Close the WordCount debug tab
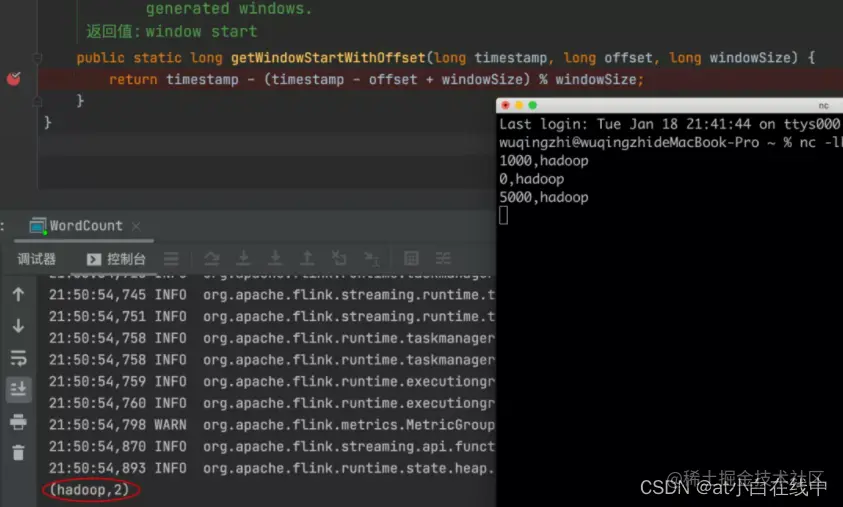Image resolution: width=843 pixels, height=507 pixels. coord(136,226)
